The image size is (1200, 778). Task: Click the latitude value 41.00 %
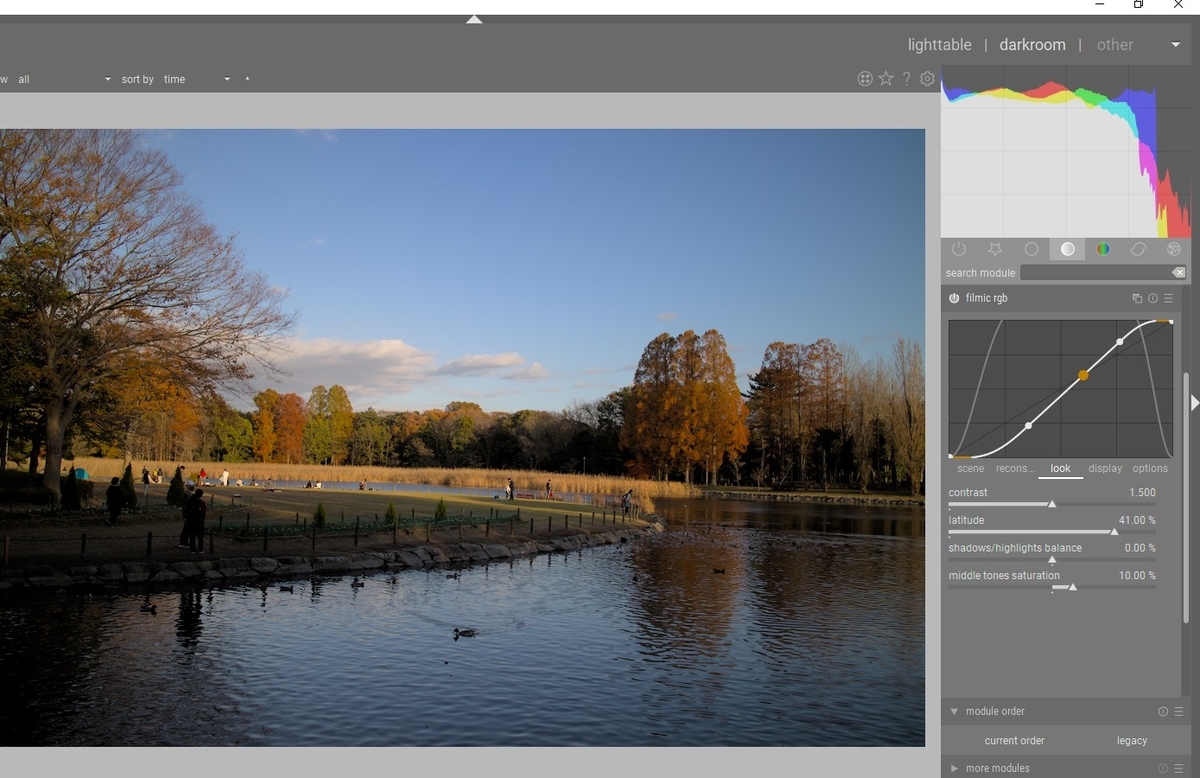(1137, 521)
